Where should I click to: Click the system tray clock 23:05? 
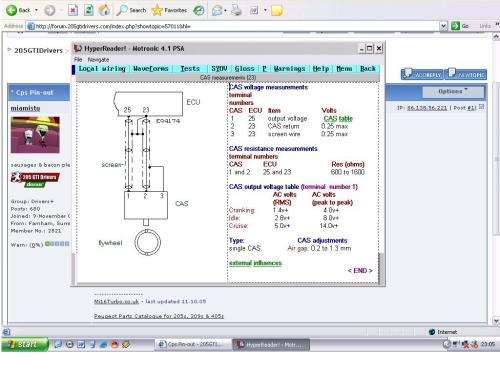[488, 344]
